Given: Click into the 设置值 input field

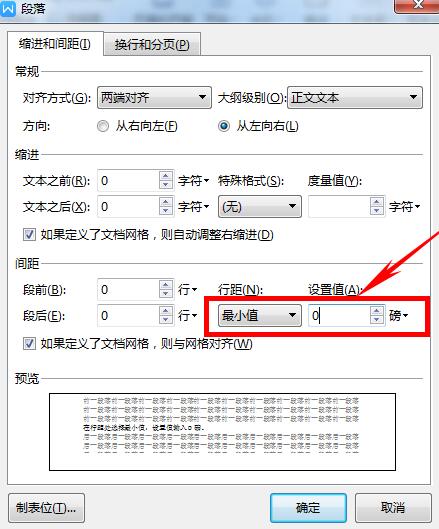Looking at the screenshot, I should pyautogui.click(x=338, y=315).
